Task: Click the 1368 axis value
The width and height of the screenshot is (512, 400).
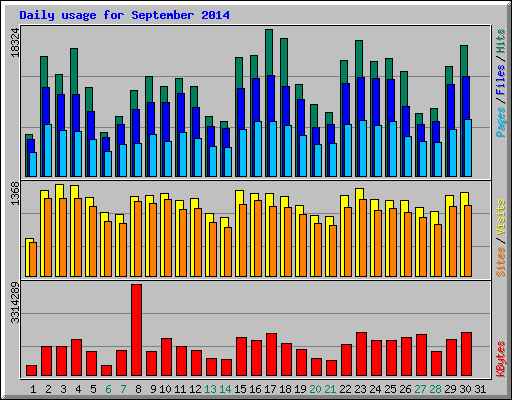Action: click(x=15, y=193)
